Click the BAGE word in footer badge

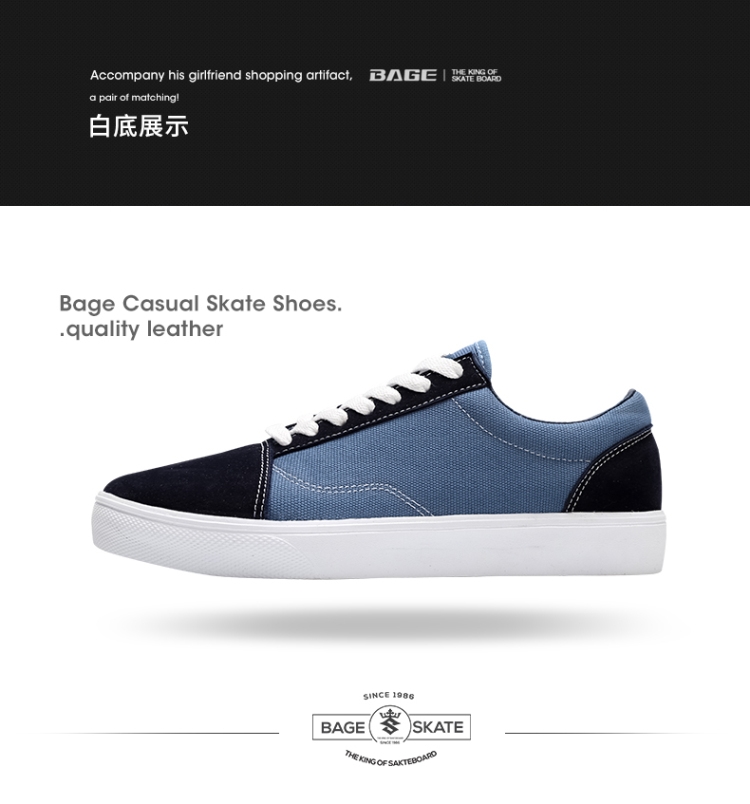pos(342,727)
